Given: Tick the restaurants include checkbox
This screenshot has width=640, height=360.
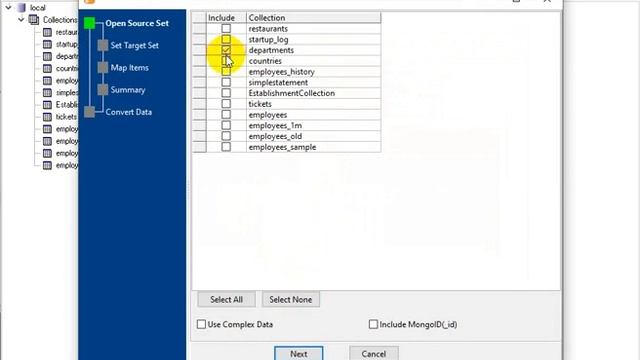Looking at the screenshot, I should tap(226, 29).
